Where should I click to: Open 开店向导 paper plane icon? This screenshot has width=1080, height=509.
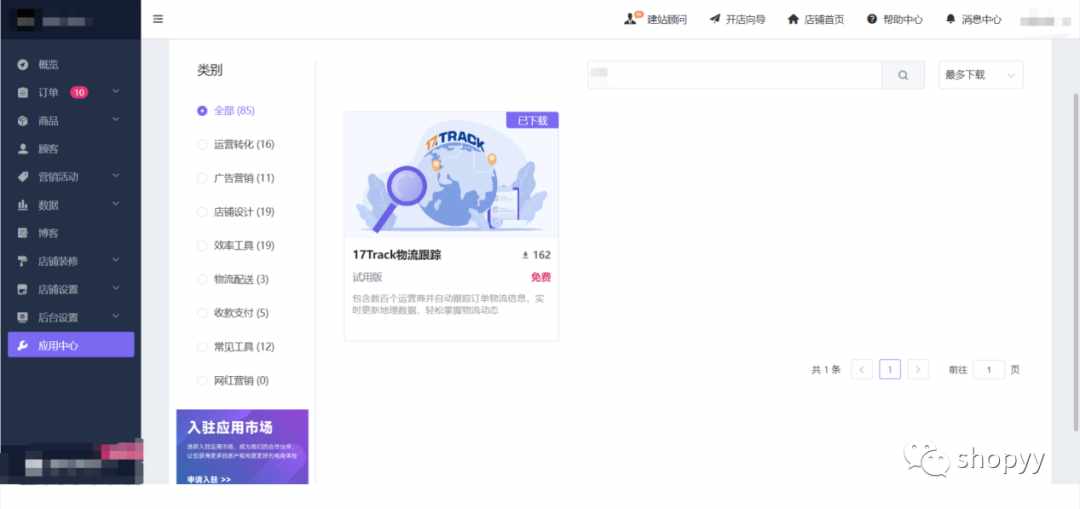[714, 19]
